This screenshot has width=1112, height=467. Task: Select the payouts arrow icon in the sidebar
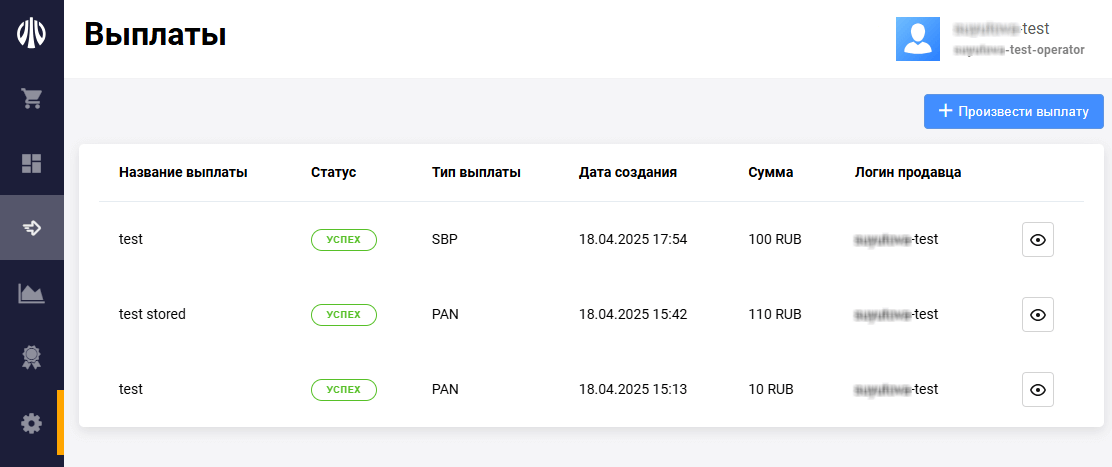[31, 228]
